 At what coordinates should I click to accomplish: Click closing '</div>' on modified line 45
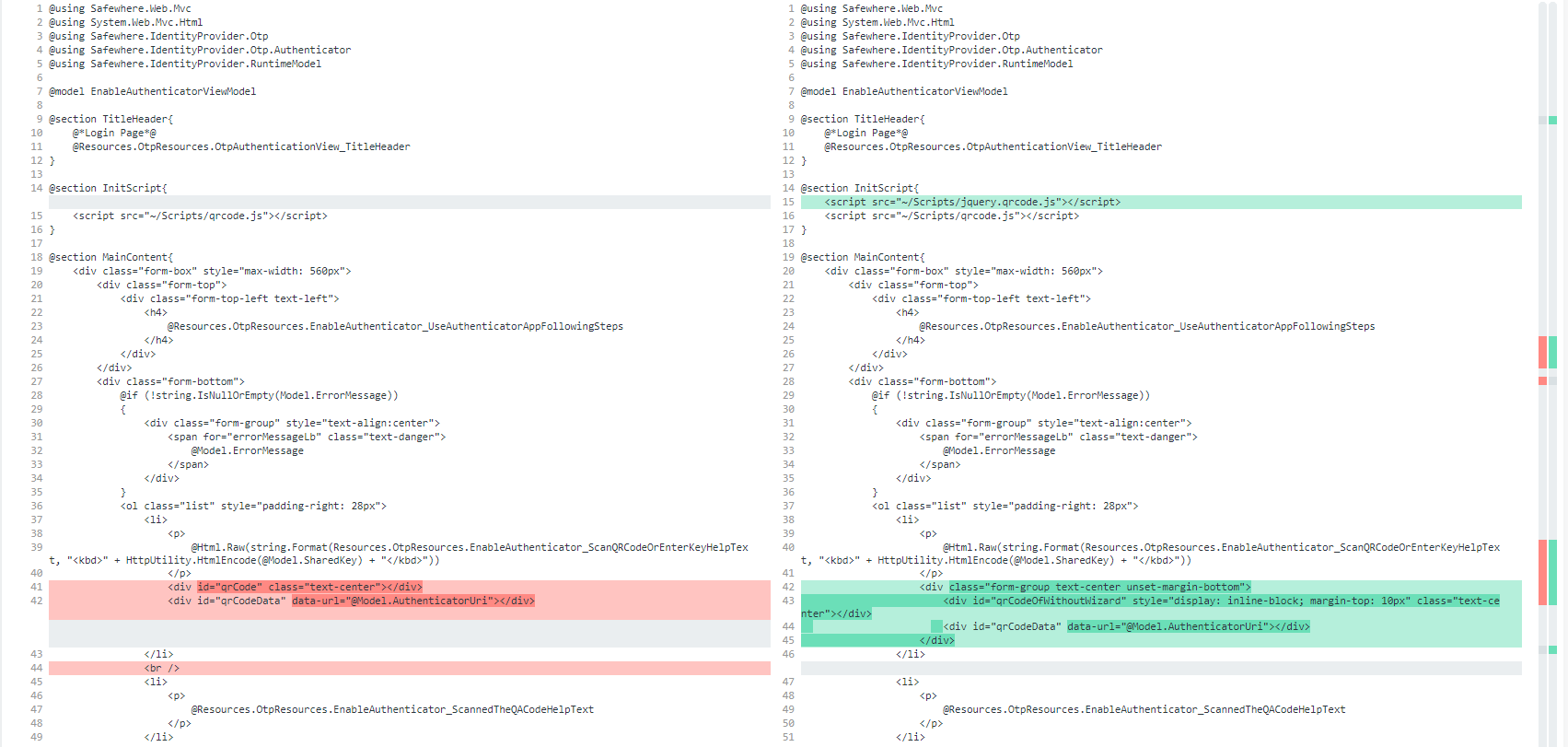tap(936, 640)
